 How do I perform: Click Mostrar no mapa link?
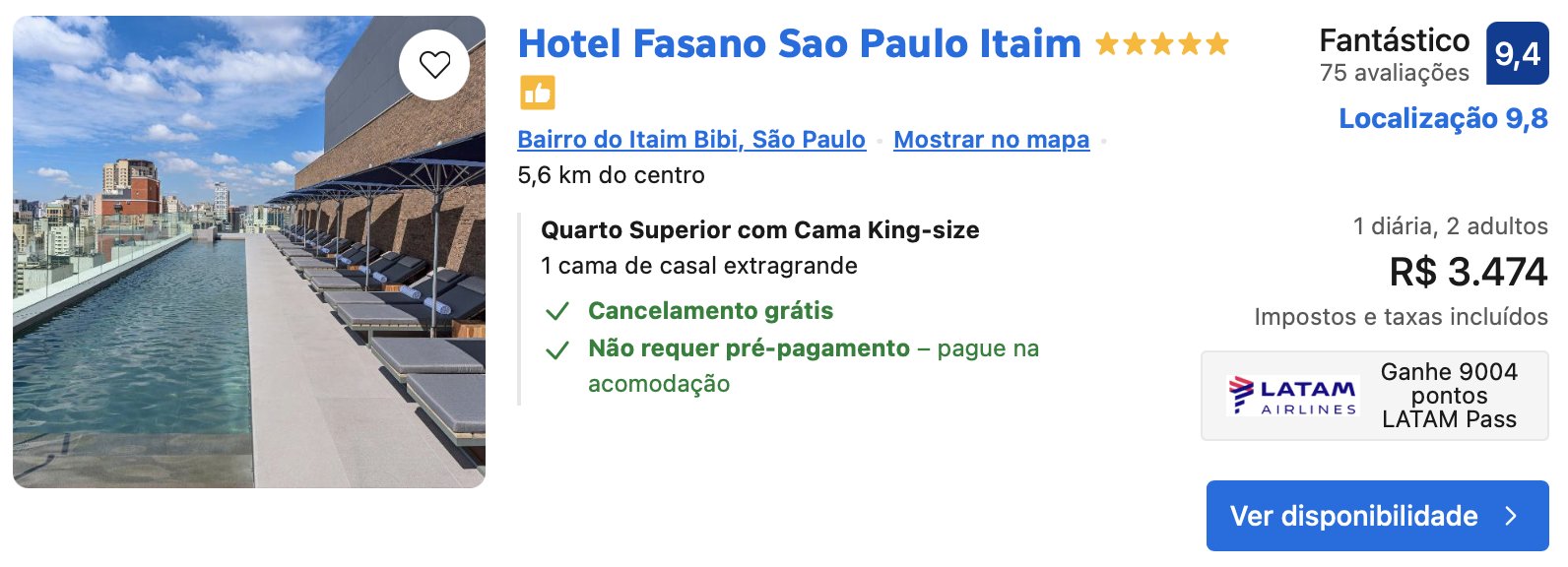(991, 140)
